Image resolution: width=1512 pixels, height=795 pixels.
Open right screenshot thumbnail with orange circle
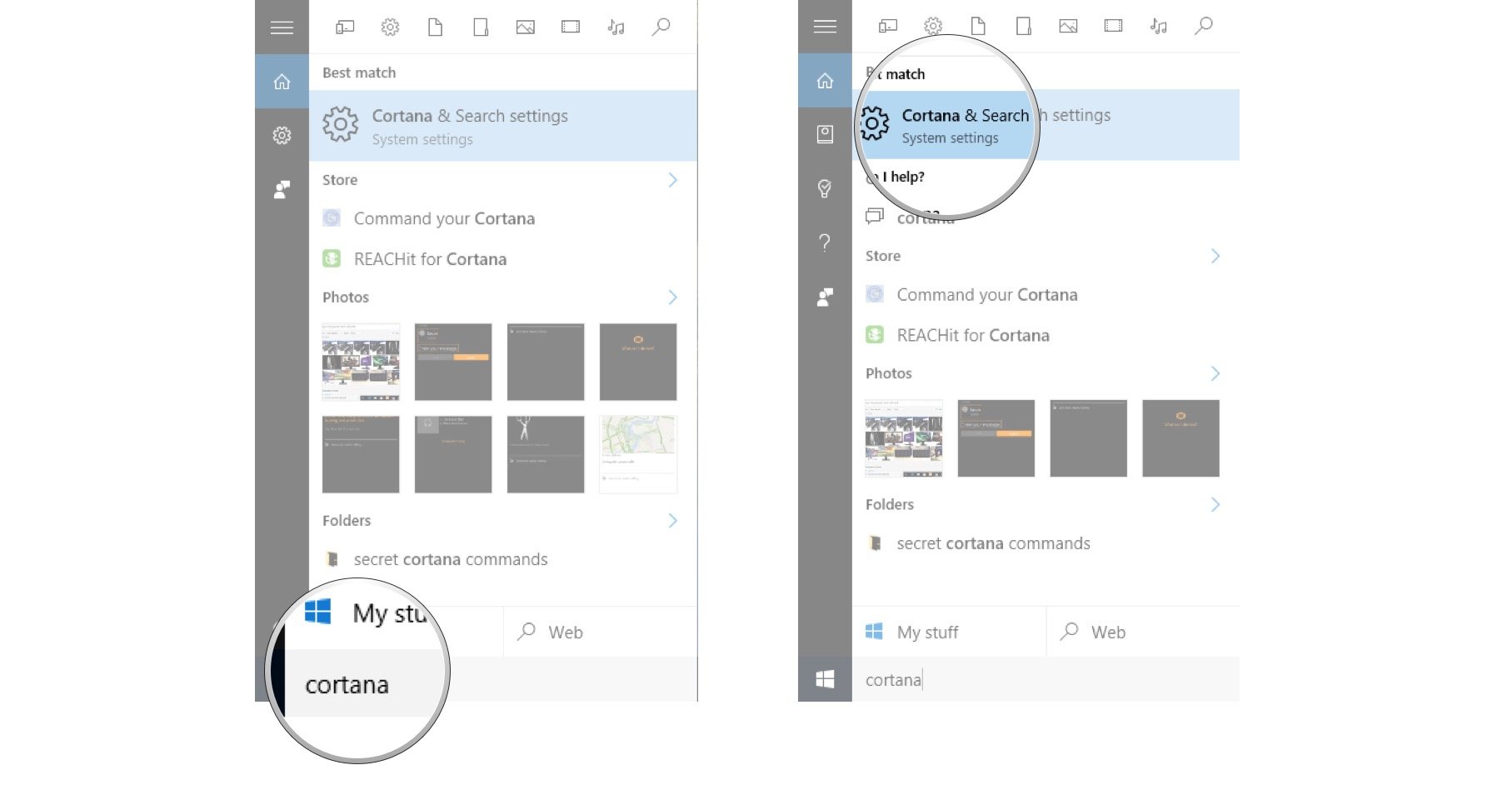point(1180,438)
